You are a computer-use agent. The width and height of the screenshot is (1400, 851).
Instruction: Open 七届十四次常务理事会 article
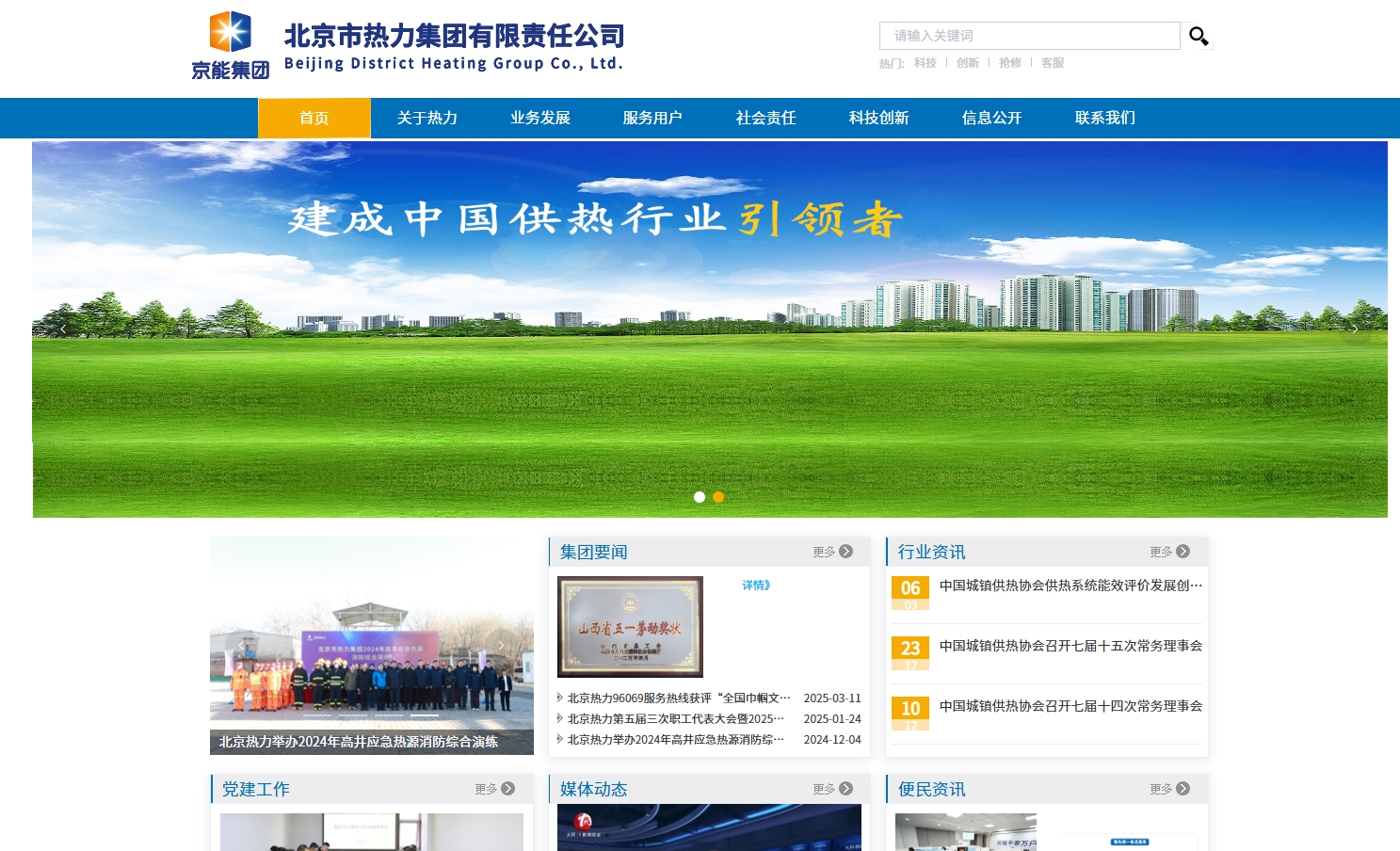click(1070, 706)
